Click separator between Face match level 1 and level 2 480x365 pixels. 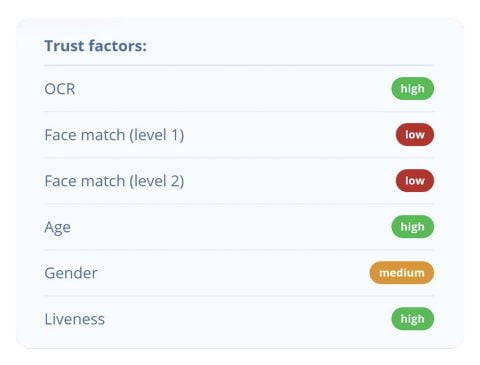click(x=239, y=157)
